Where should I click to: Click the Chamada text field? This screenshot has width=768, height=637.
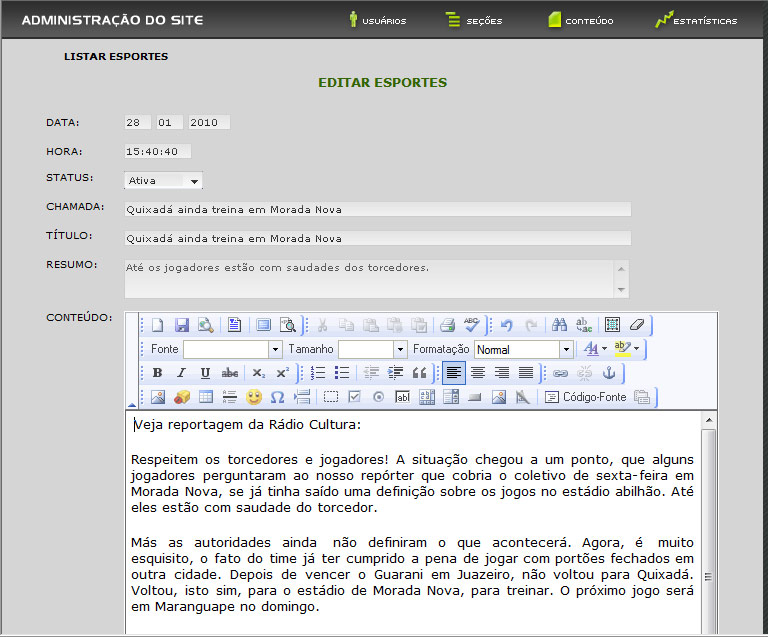point(378,210)
